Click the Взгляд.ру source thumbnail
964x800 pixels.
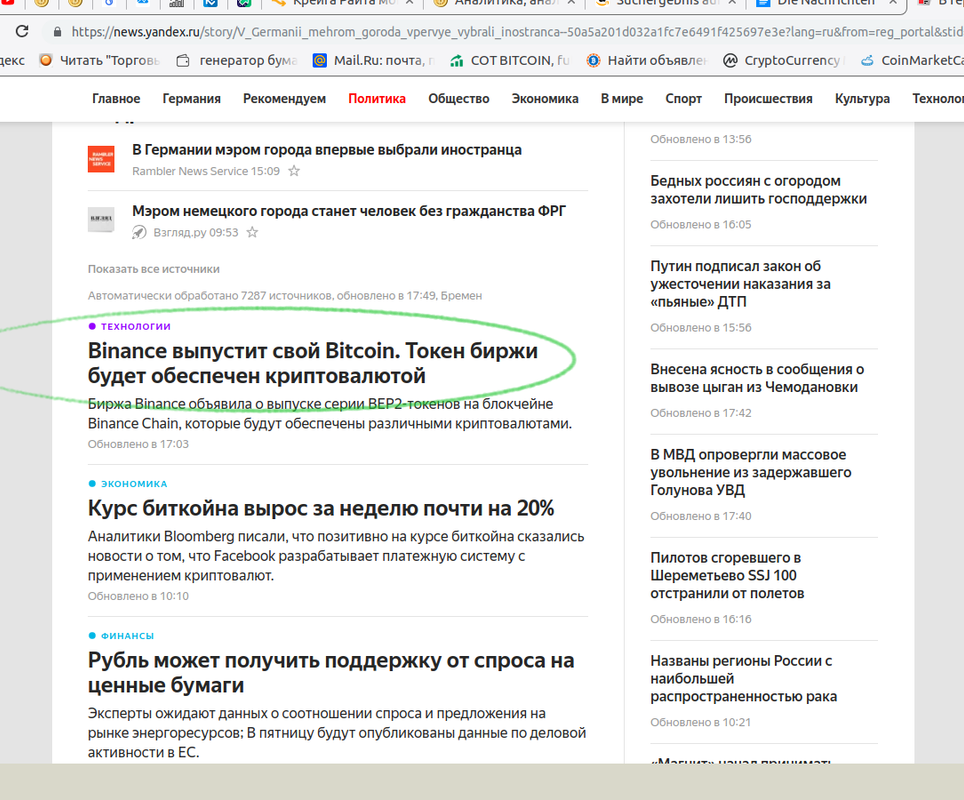pos(101,220)
